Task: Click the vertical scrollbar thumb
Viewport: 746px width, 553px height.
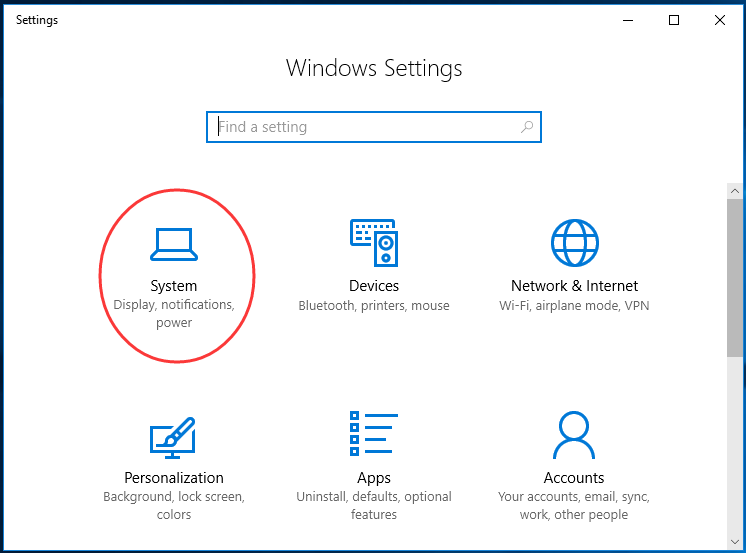Action: pyautogui.click(x=735, y=278)
